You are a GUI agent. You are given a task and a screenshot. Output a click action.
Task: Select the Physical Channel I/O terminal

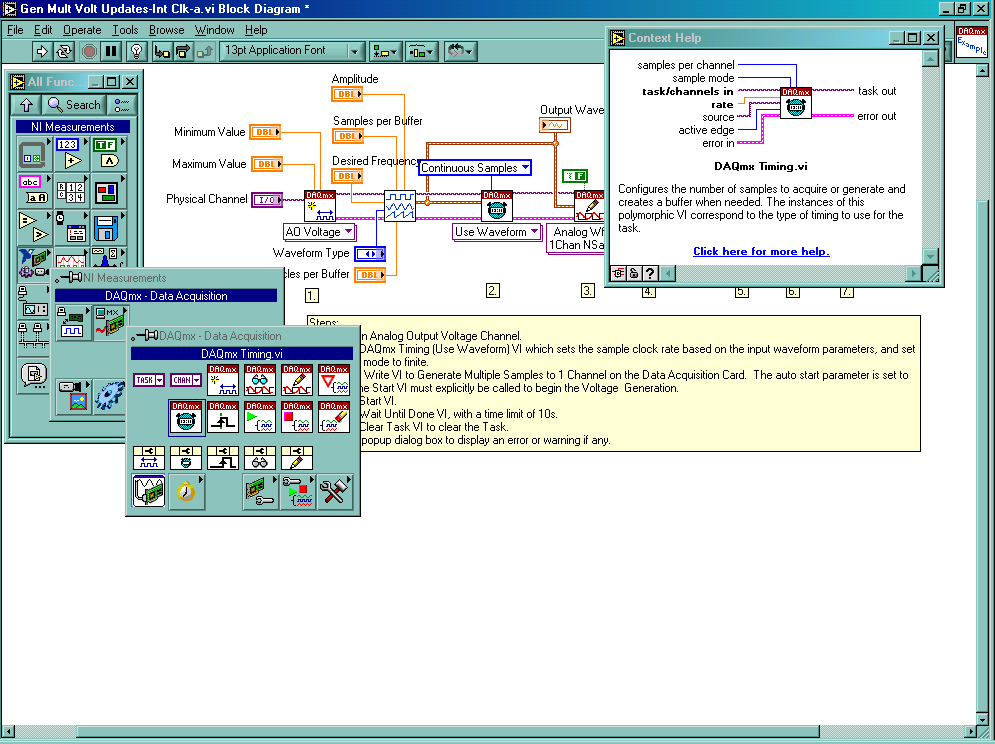267,199
